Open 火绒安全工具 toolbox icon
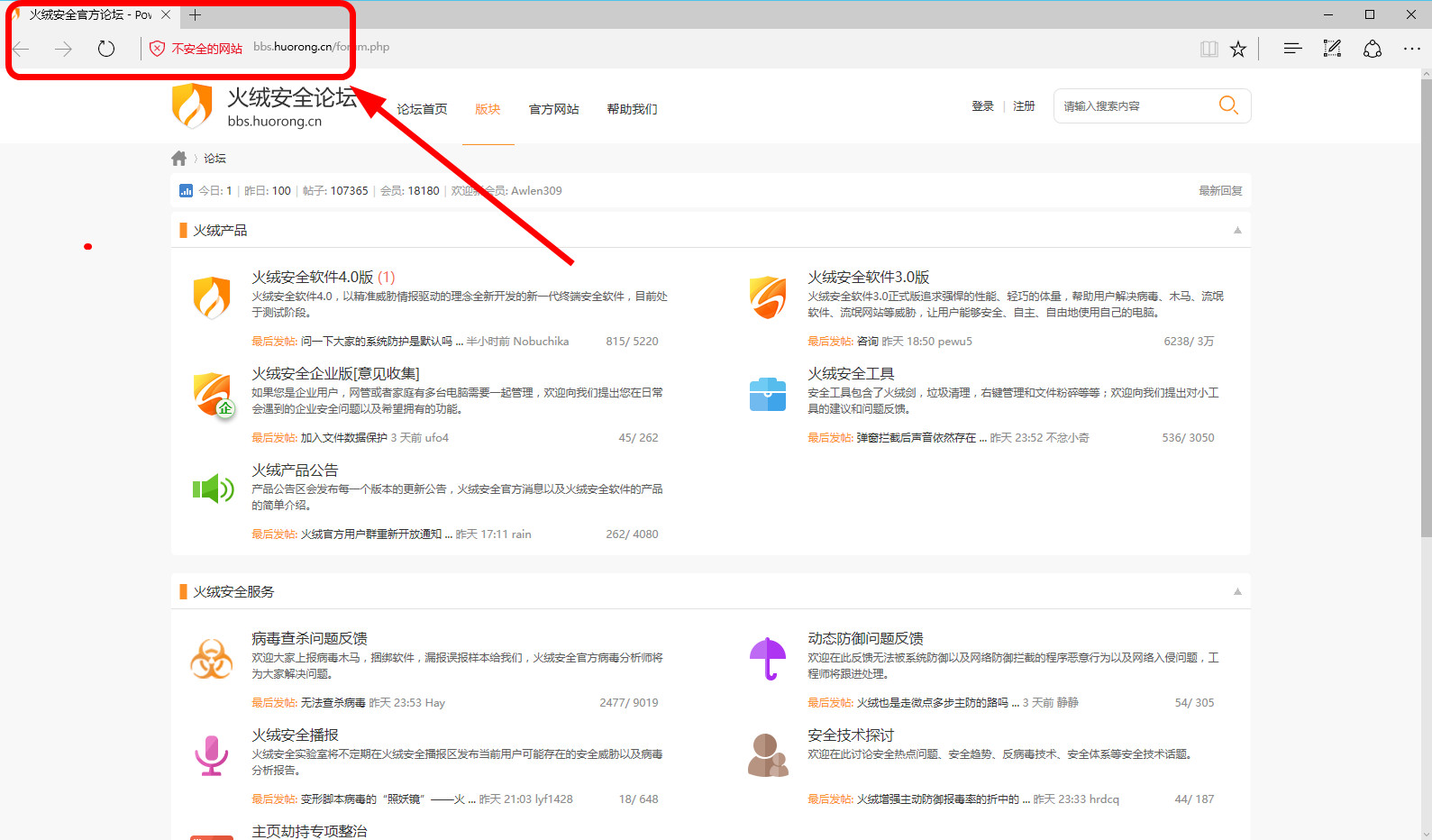Screen dimensions: 1432x840 pyautogui.click(x=768, y=394)
